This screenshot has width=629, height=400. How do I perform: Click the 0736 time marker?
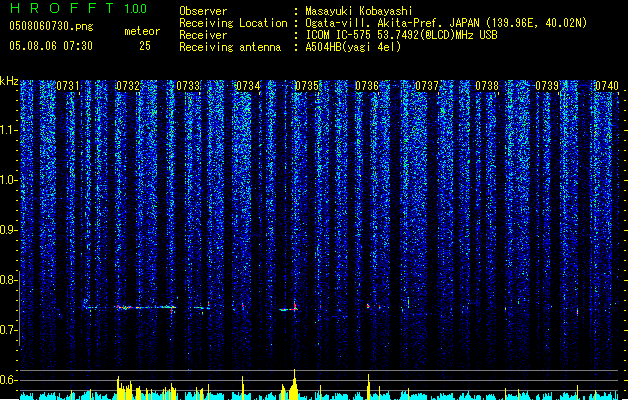click(x=367, y=86)
